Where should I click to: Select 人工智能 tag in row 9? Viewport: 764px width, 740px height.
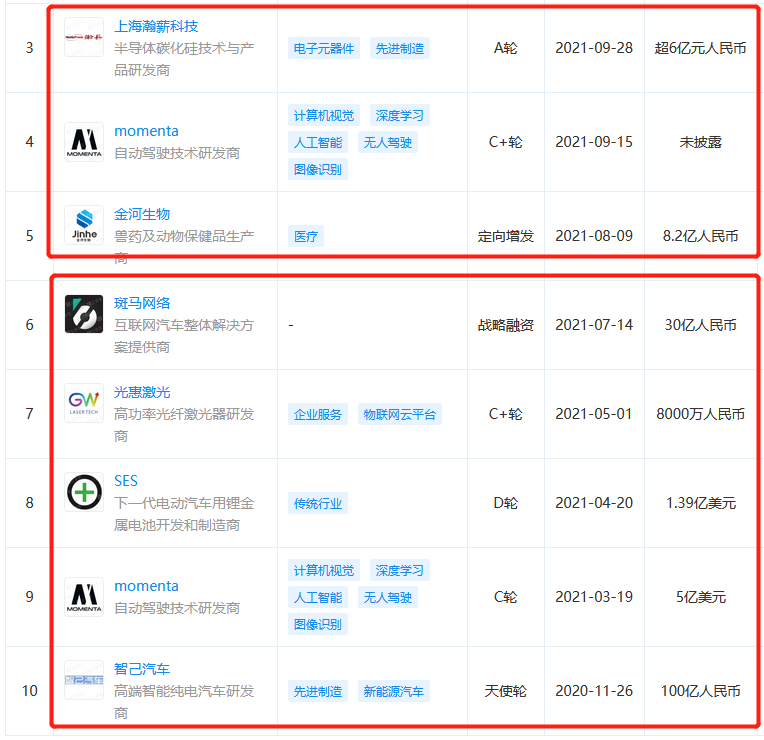point(318,597)
